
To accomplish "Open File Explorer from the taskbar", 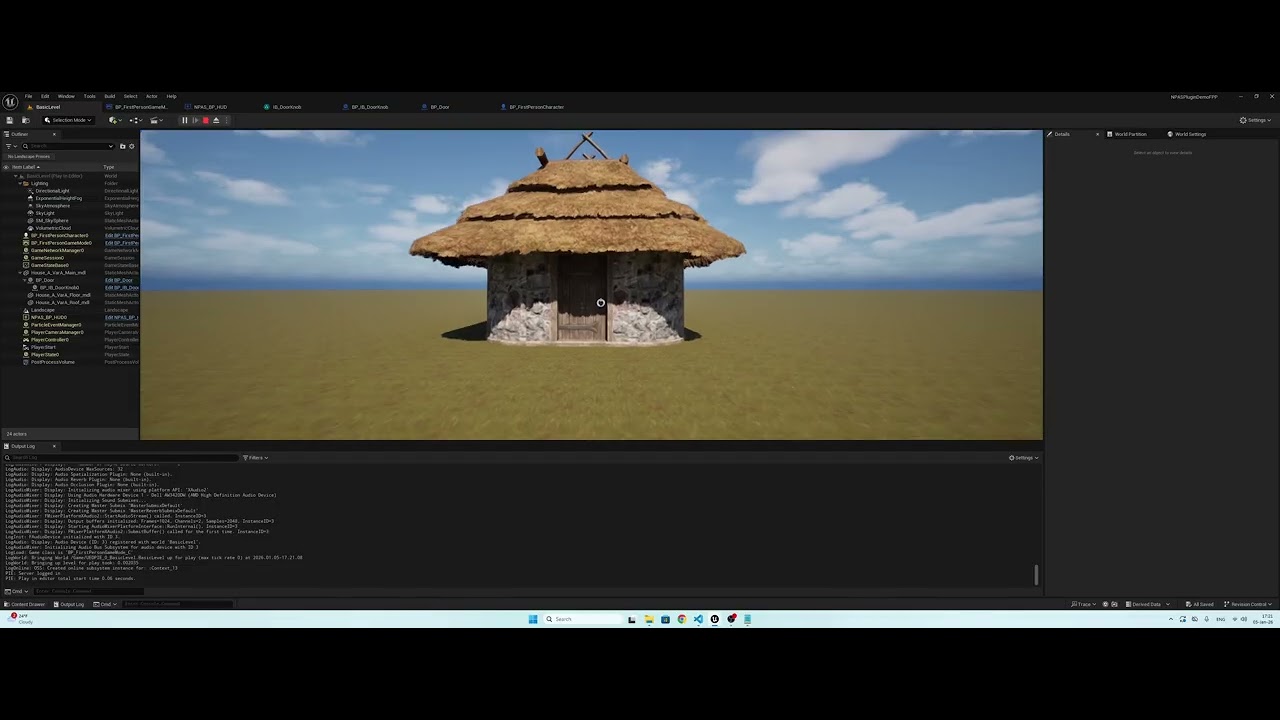I will [x=649, y=619].
